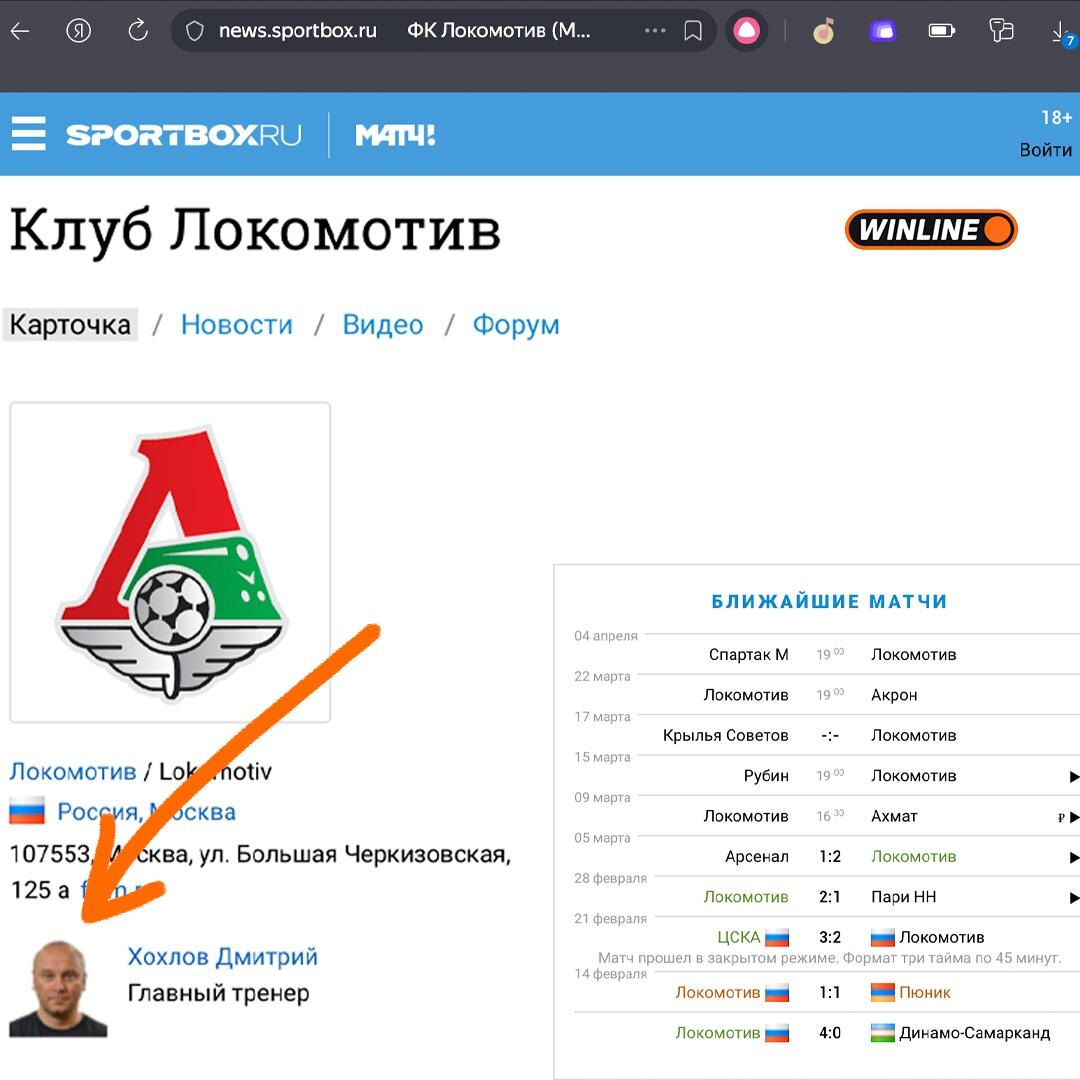Click the 19:00 time for Акрон match

pos(830,694)
